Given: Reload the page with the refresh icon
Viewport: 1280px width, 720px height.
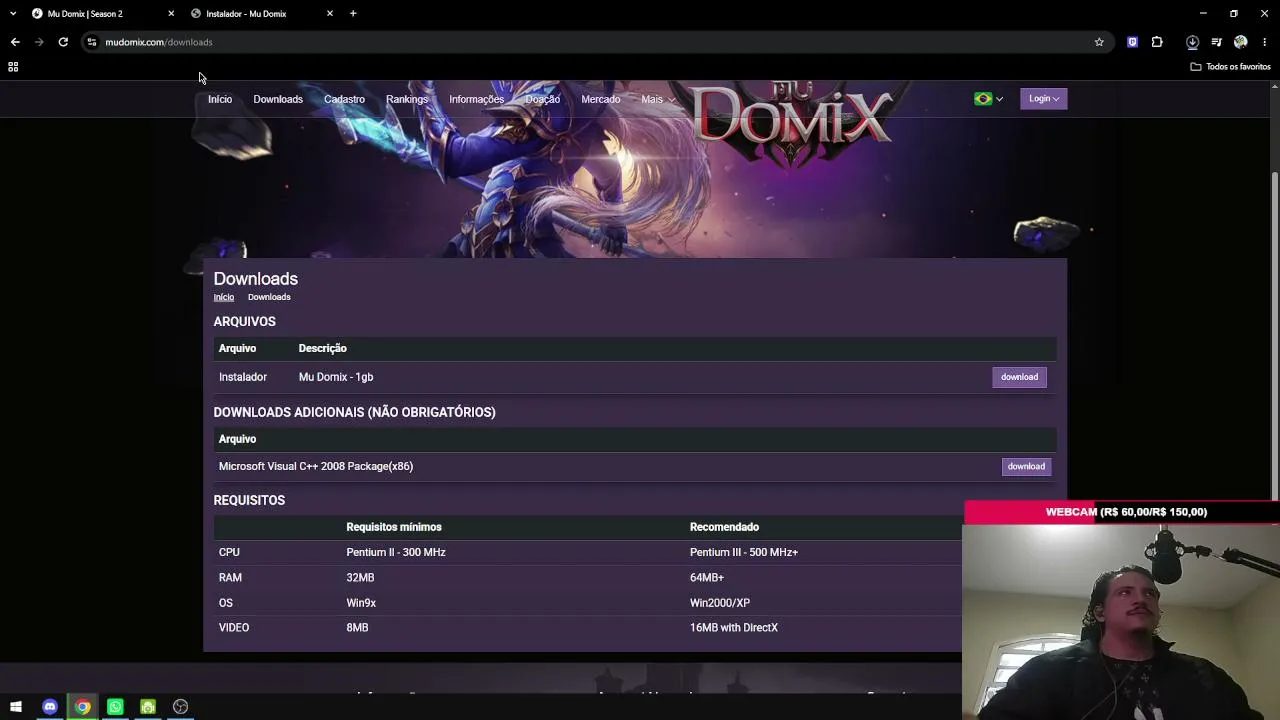Looking at the screenshot, I should tap(63, 42).
